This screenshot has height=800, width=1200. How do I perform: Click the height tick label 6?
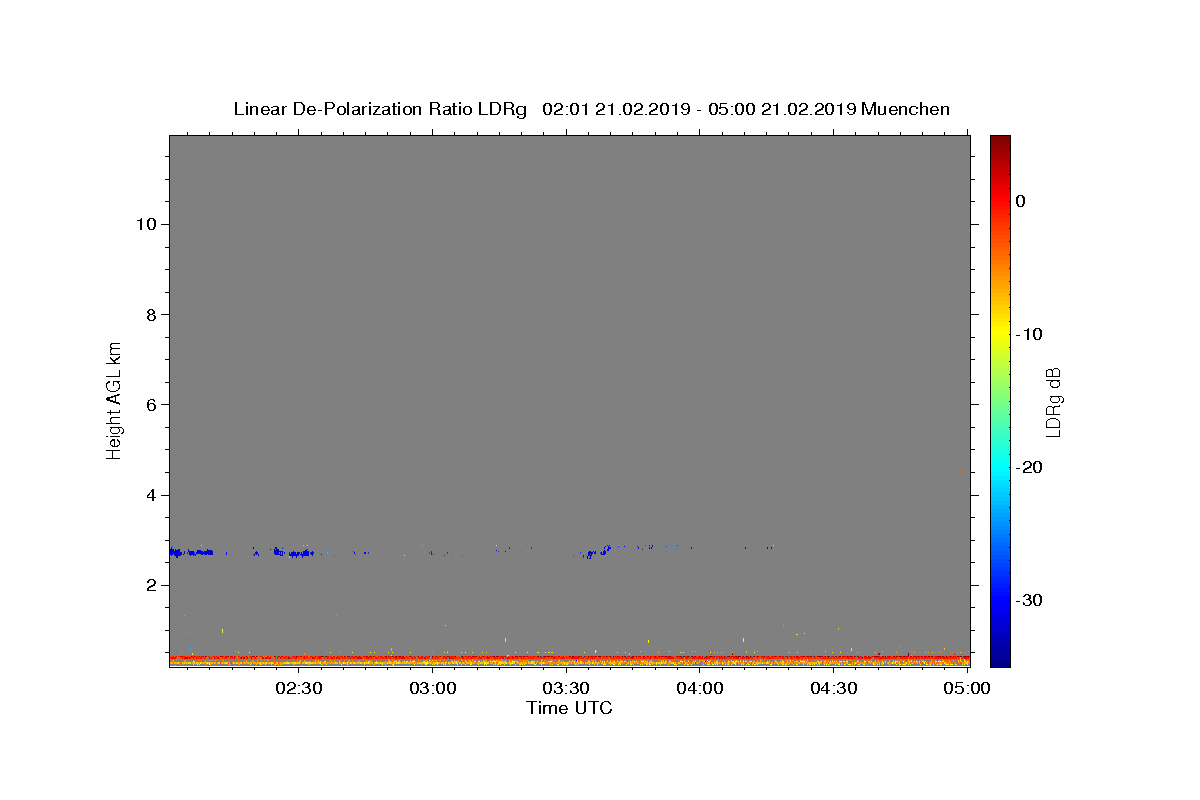click(x=151, y=405)
